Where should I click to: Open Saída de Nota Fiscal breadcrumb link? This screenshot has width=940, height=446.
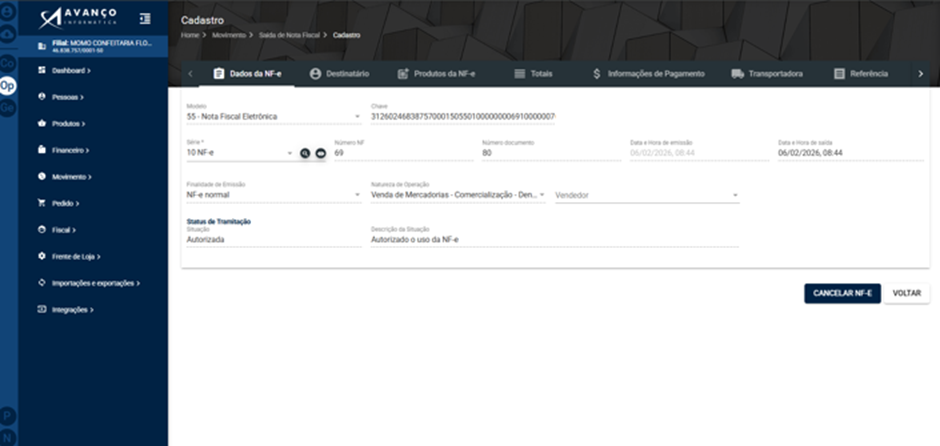(x=290, y=35)
